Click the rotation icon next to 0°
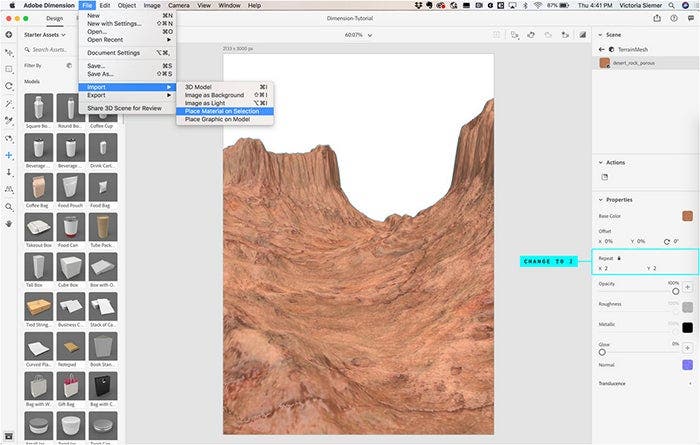 [x=667, y=241]
